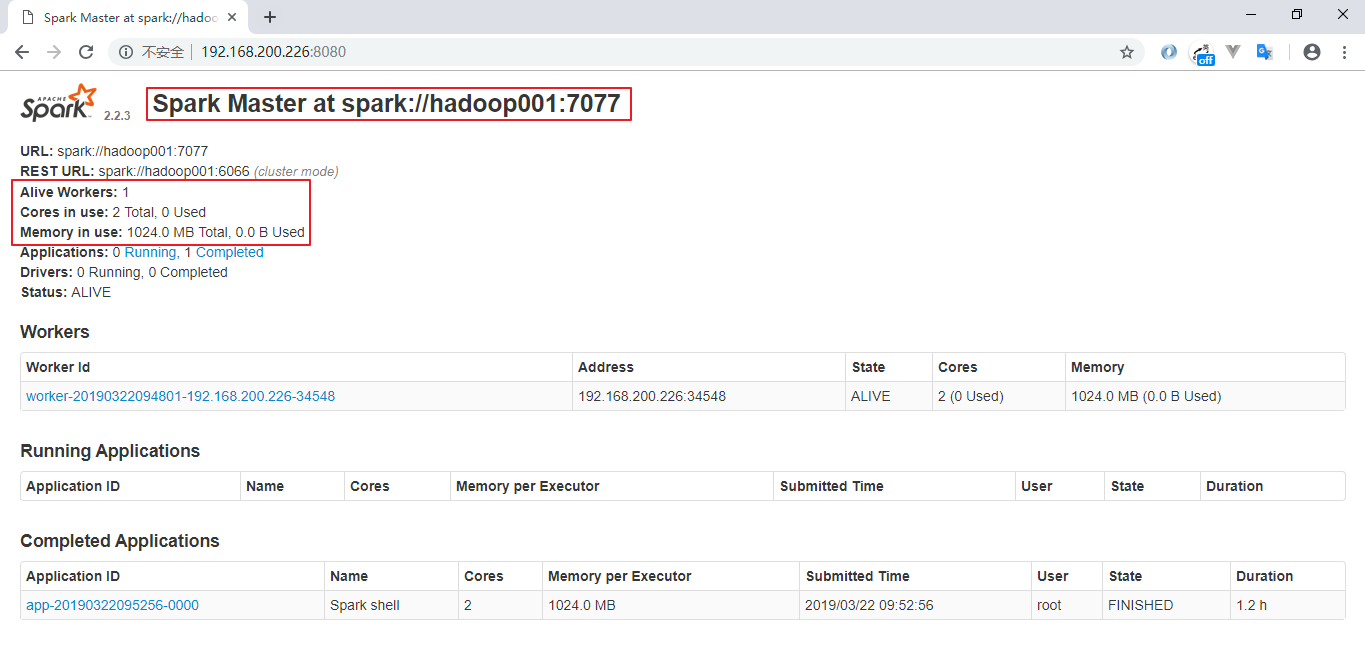Open the Google Translate extension
This screenshot has width=1365, height=657.
coord(1264,52)
